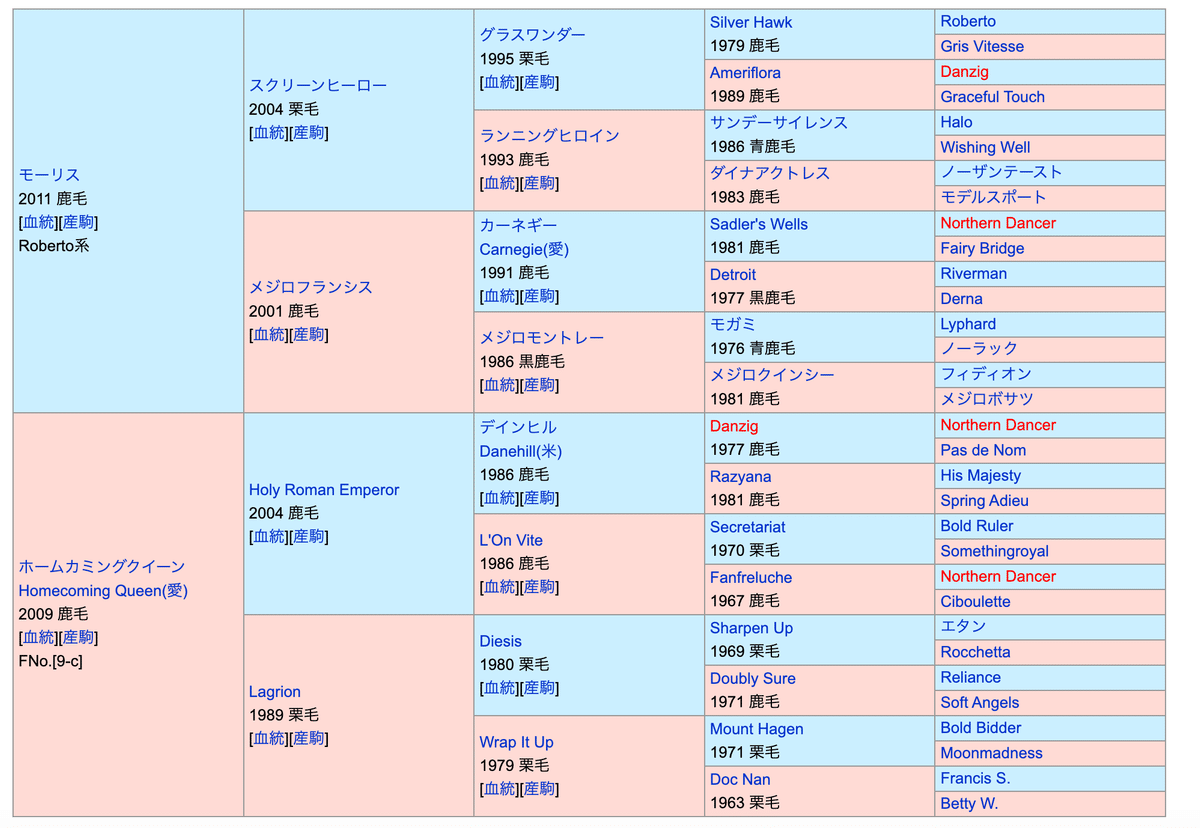1200x828 pixels.
Task: Click 産駒 link under Homecoming Queen
Action: pos(78,638)
